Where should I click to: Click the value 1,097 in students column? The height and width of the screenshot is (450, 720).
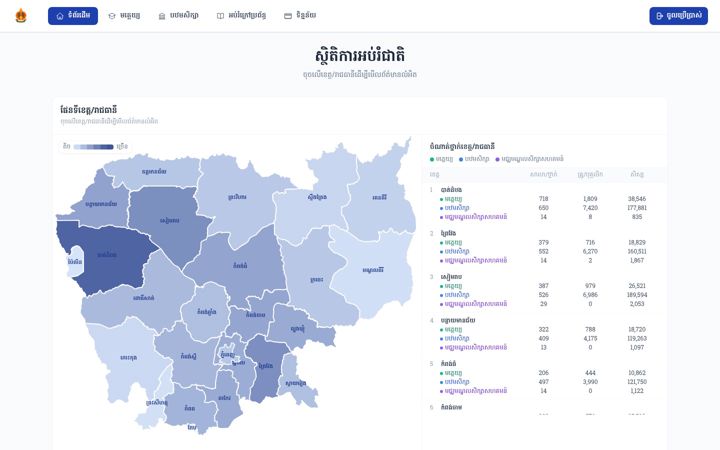(x=637, y=348)
